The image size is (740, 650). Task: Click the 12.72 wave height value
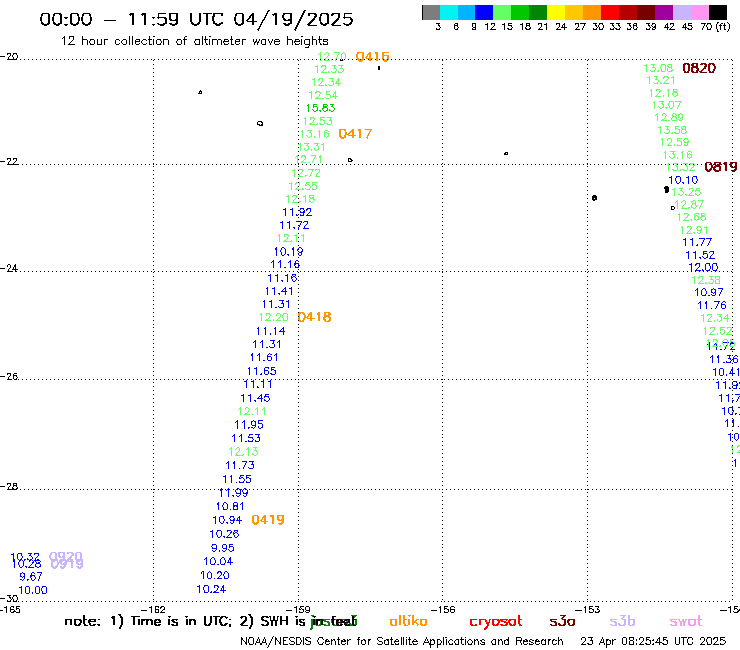point(306,173)
